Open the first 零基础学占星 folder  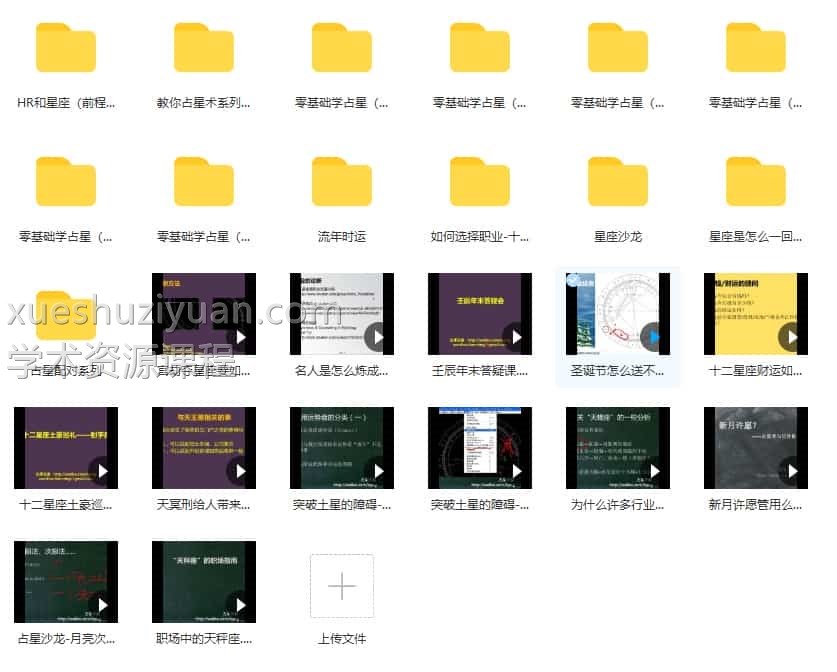click(x=340, y=47)
